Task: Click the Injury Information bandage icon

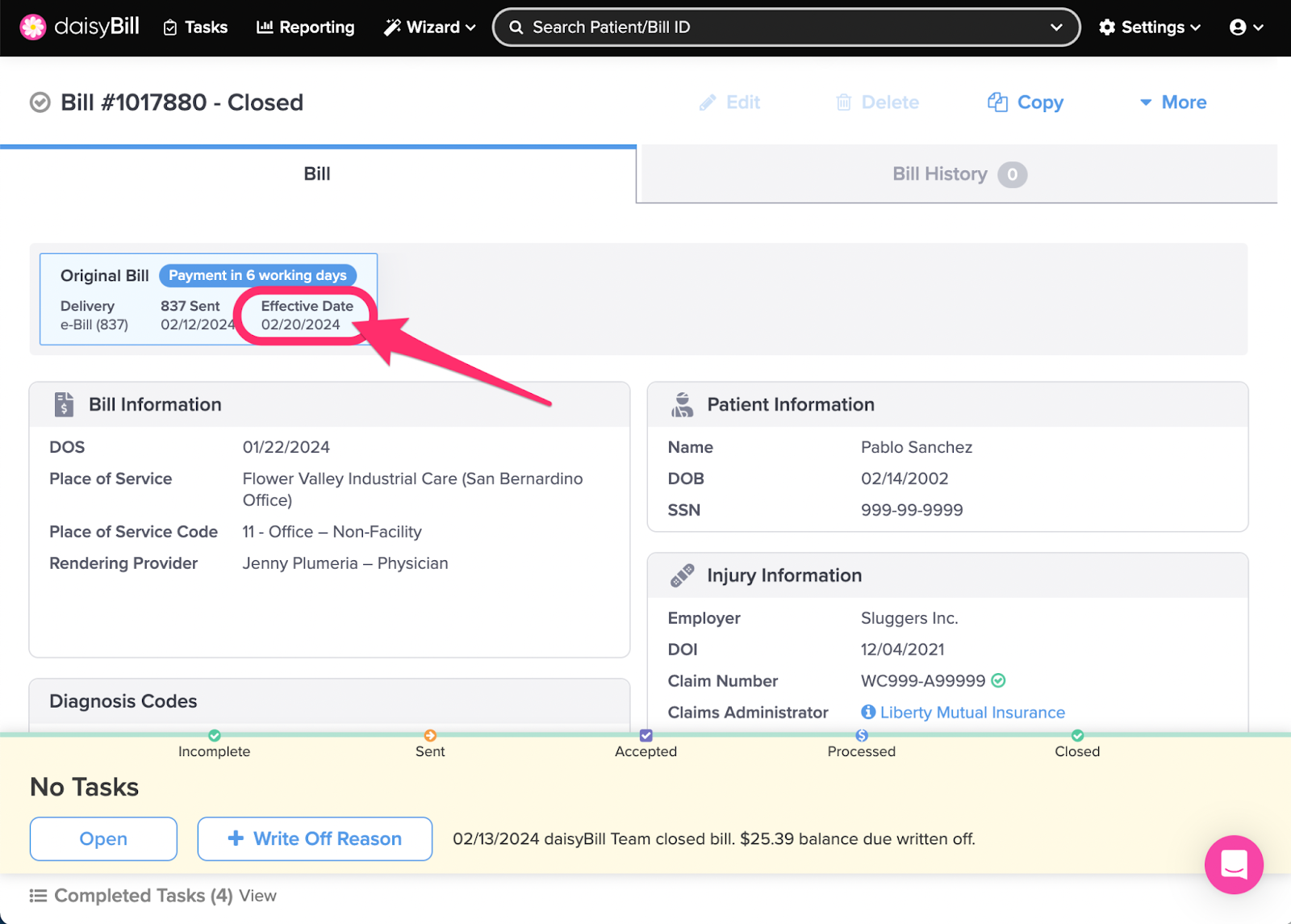Action: (682, 575)
